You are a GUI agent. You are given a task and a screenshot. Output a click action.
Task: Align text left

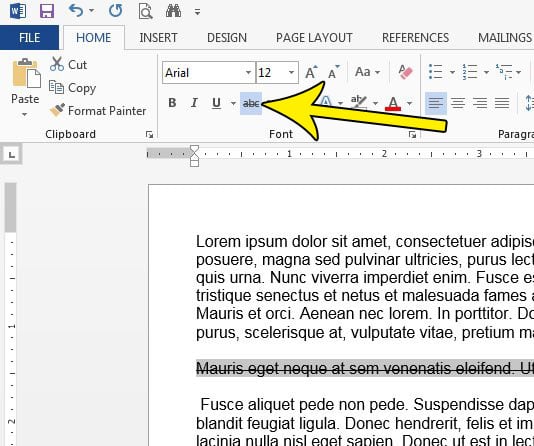click(436, 103)
